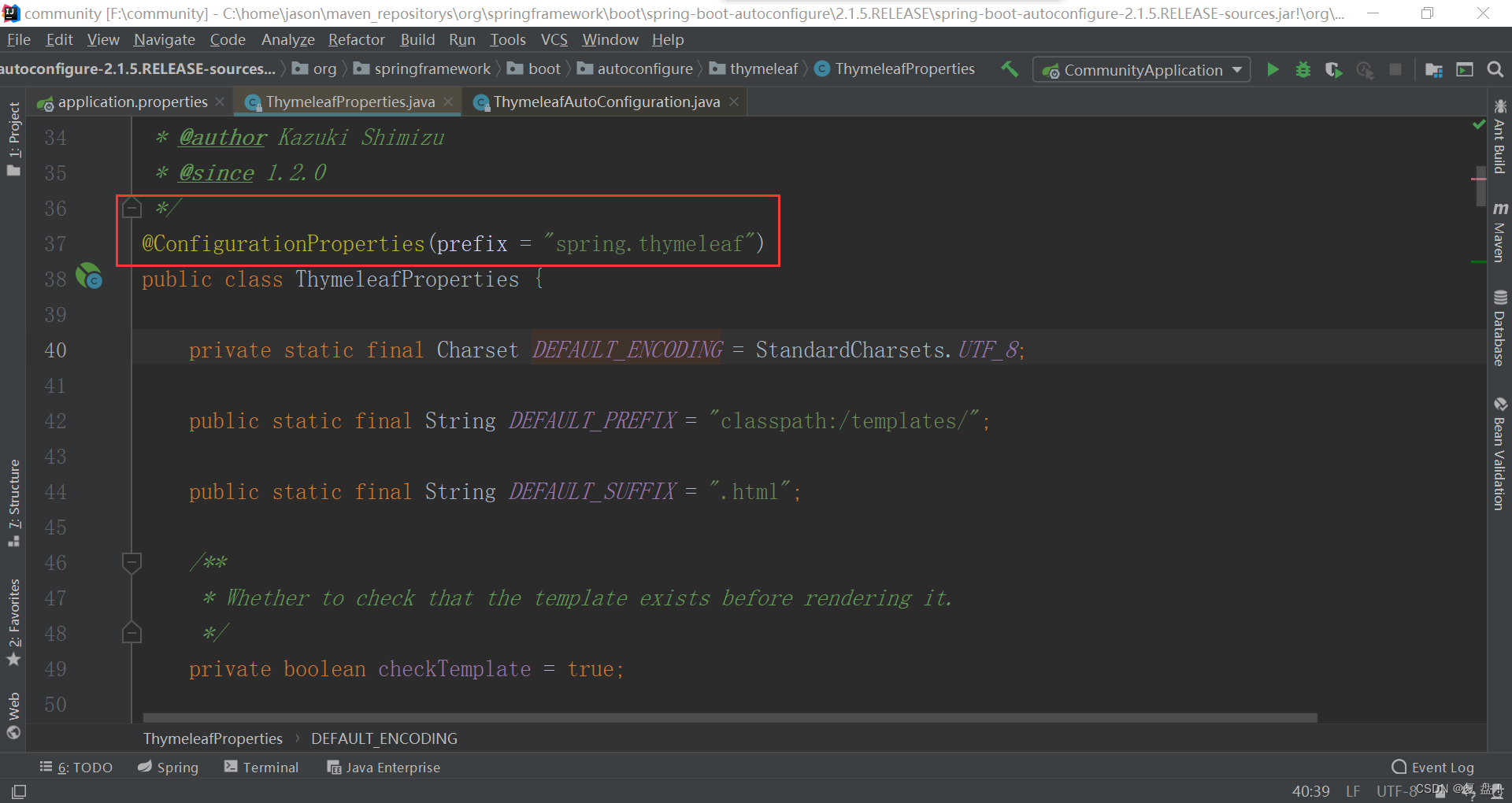The width and height of the screenshot is (1512, 803).
Task: Close the application.properties tab
Action: pos(220,102)
